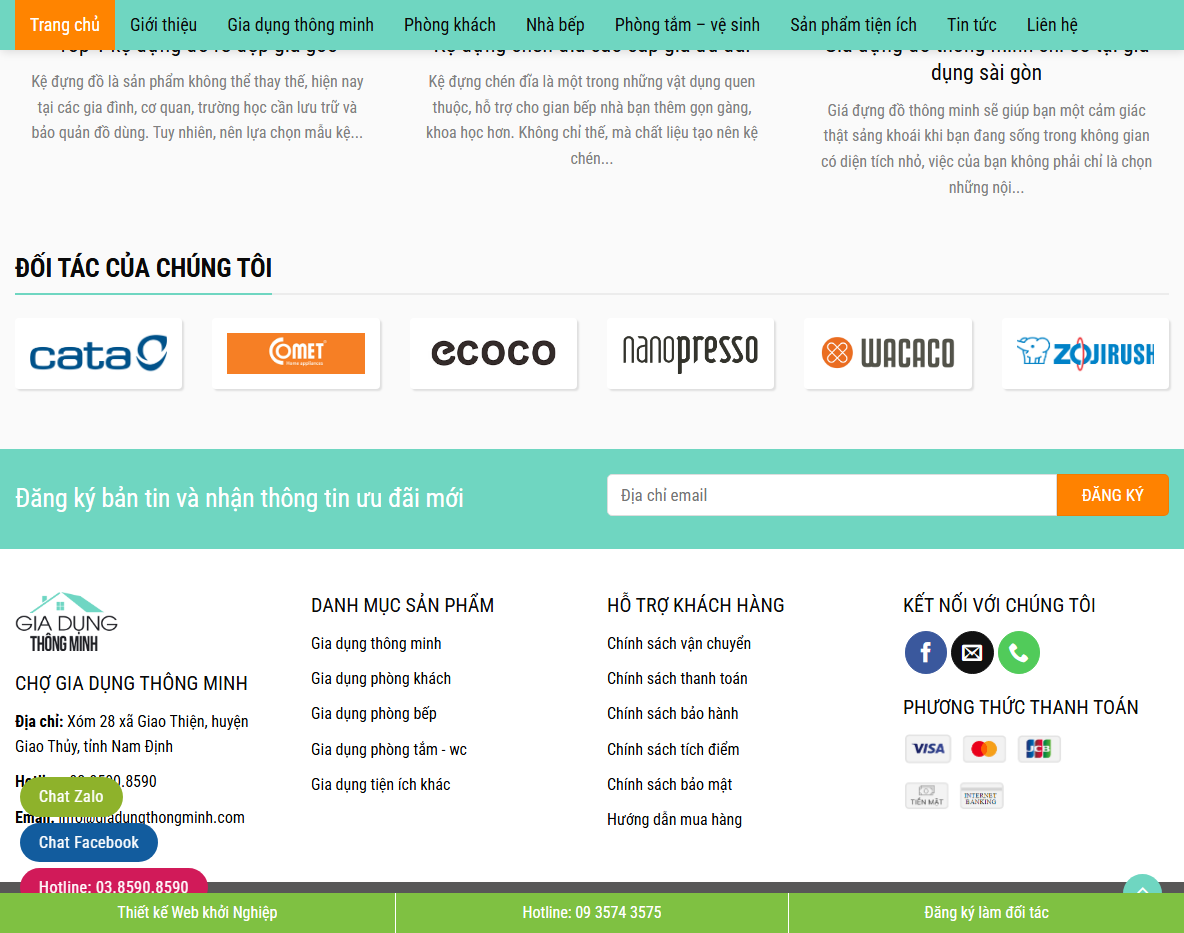Click the email envelope icon
This screenshot has height=933, width=1184.
pos(972,652)
